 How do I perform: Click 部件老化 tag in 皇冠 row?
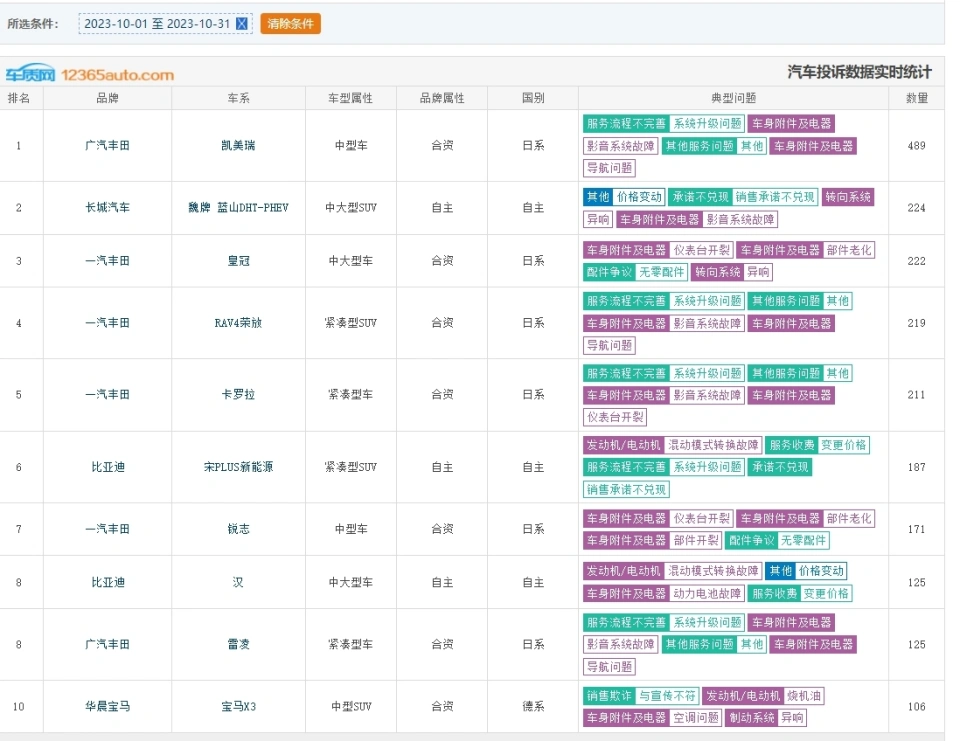point(849,250)
